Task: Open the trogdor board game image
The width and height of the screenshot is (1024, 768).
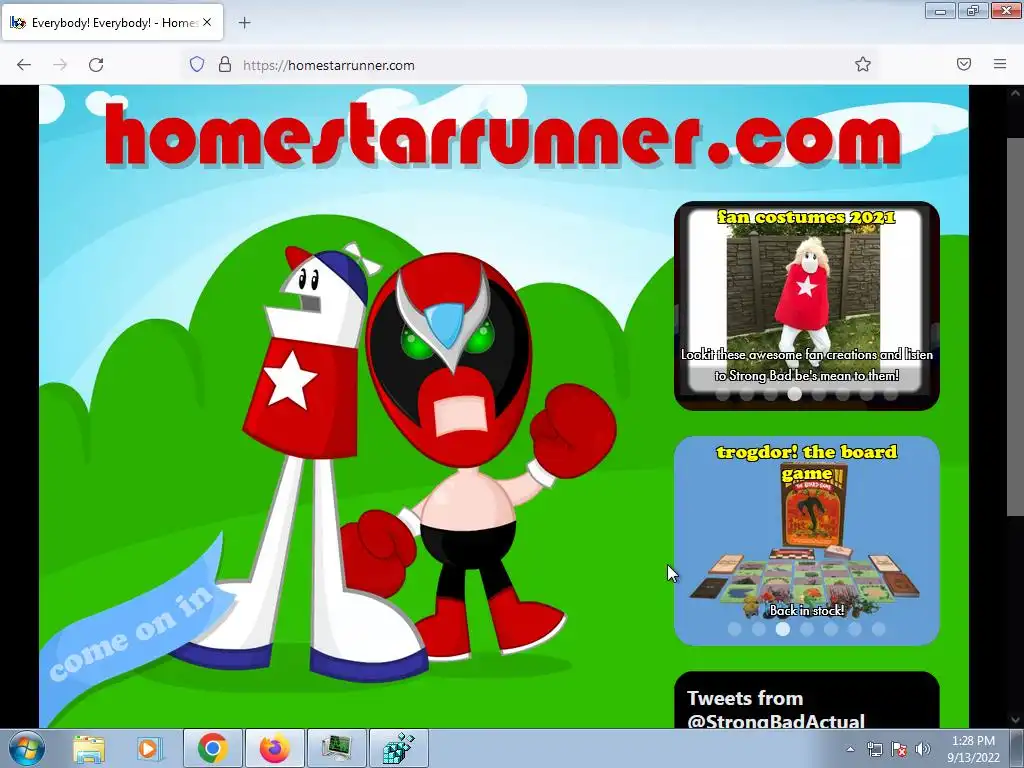Action: coord(807,542)
